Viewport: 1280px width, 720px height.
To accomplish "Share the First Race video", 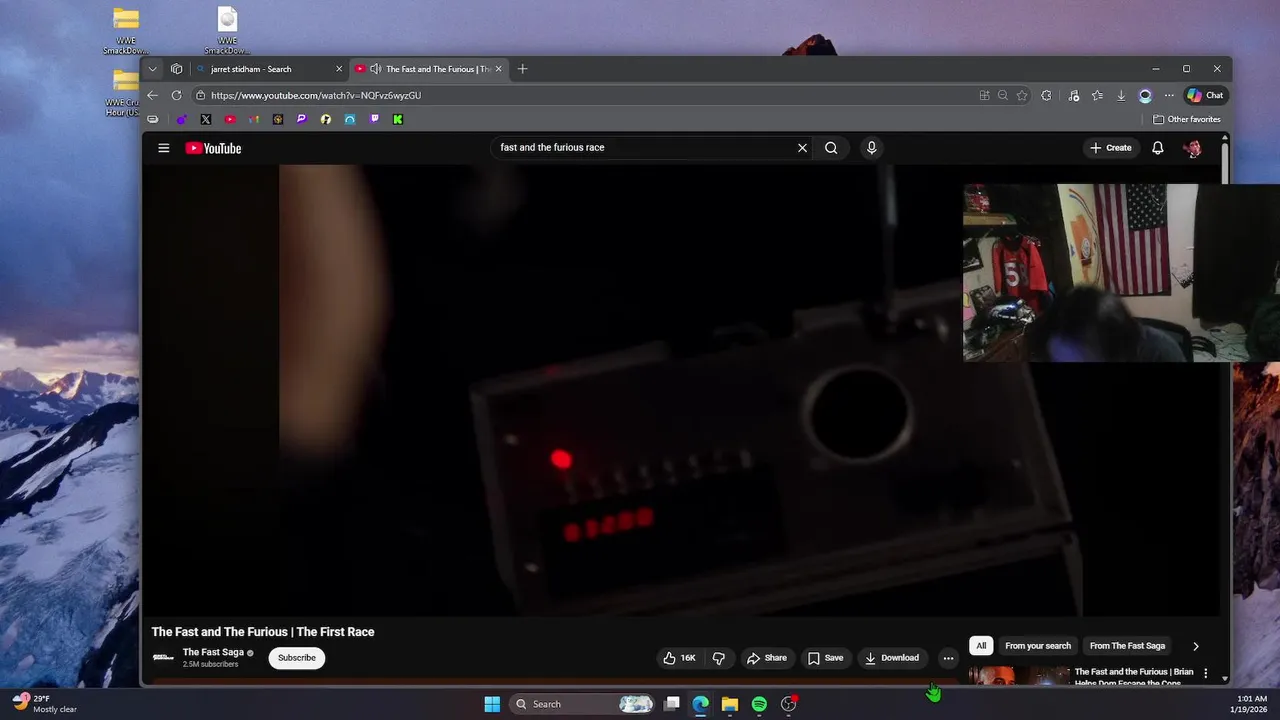I will 766,658.
